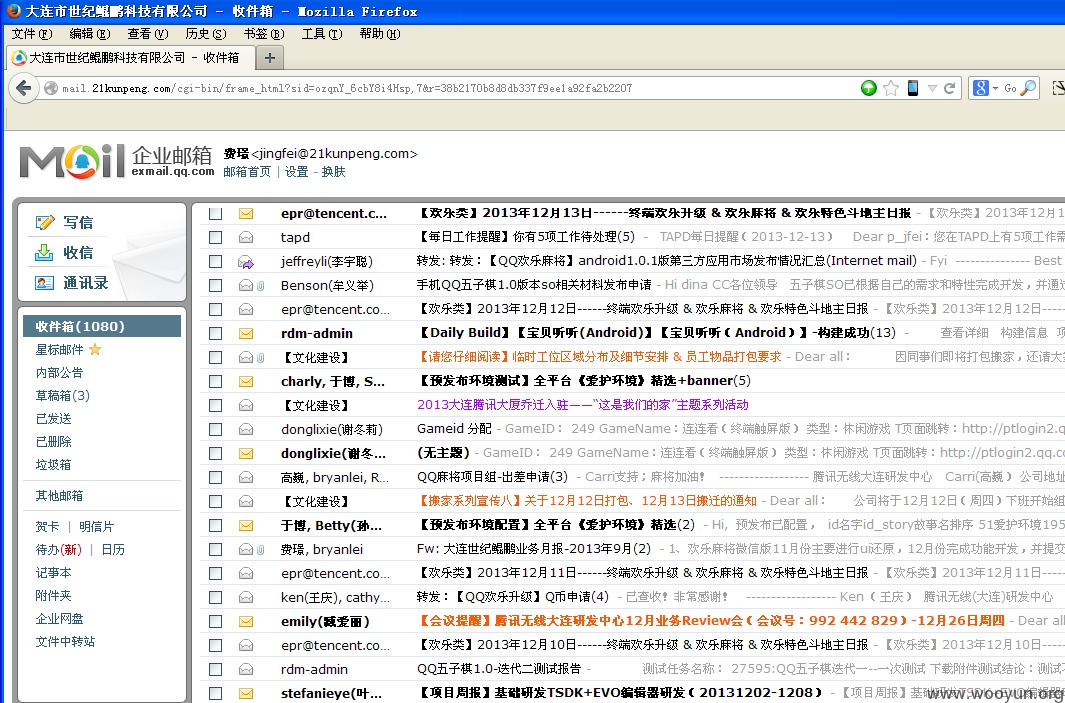This screenshot has width=1065, height=703.
Task: Click the green plus icon in address bar
Action: (x=869, y=88)
